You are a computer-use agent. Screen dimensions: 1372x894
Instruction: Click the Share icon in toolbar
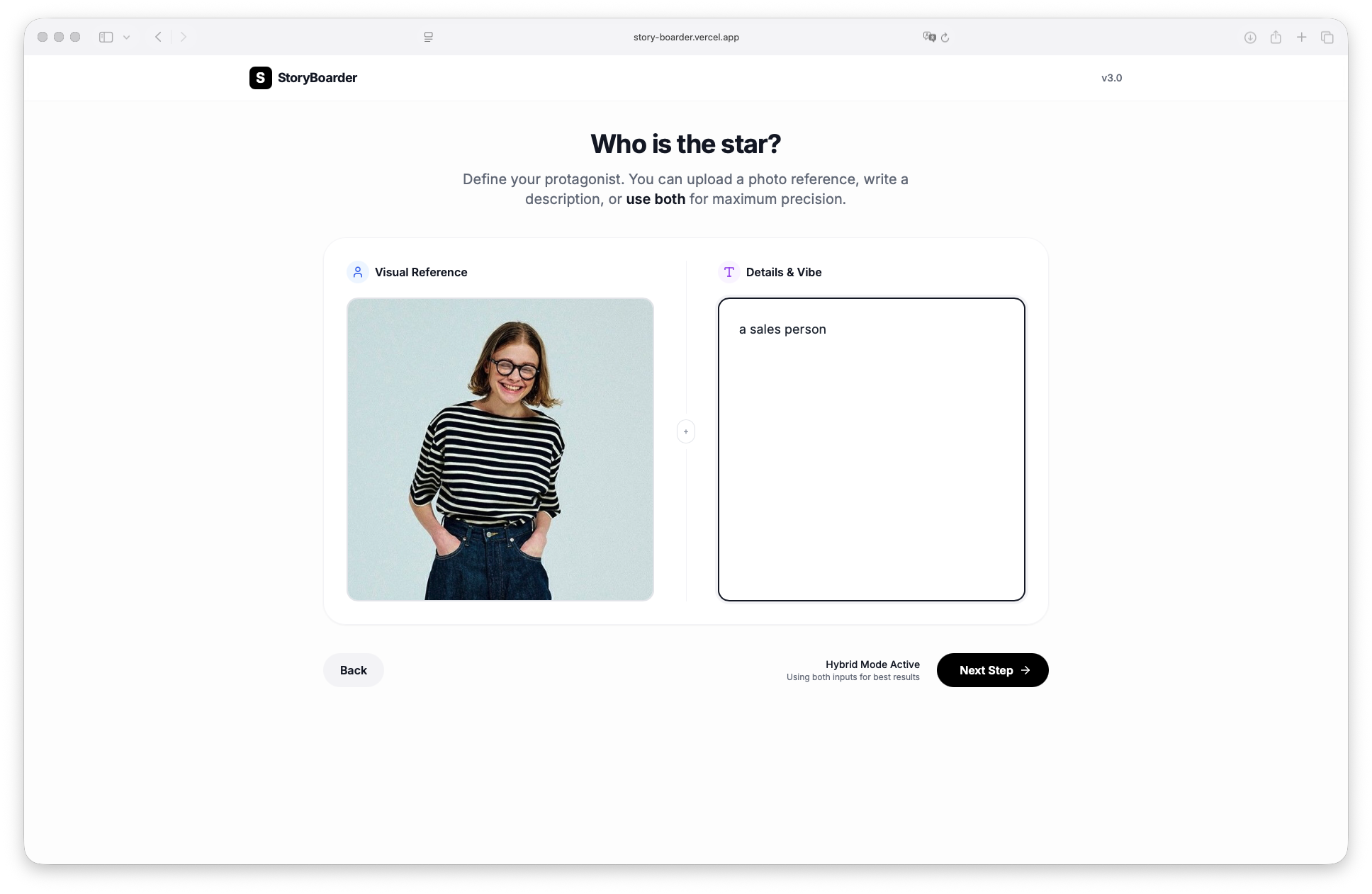click(1276, 37)
